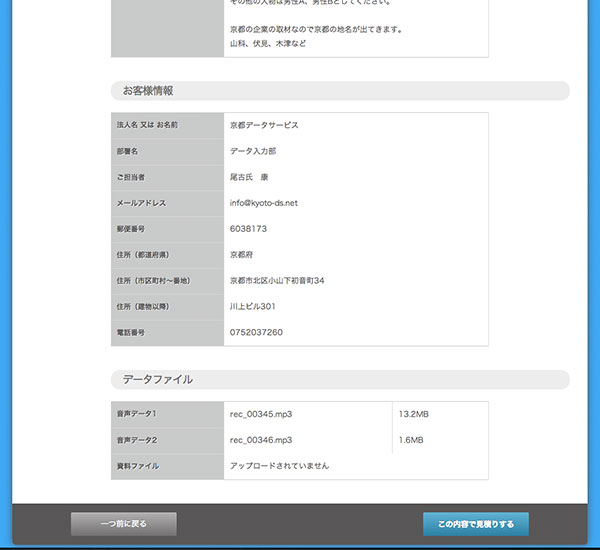
Task: Select the お客様情報 section heading
Action: click(x=148, y=91)
